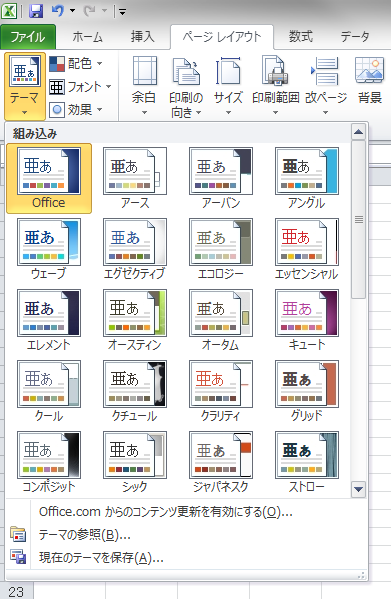
Task: Select the クチュール theme
Action: point(135,392)
